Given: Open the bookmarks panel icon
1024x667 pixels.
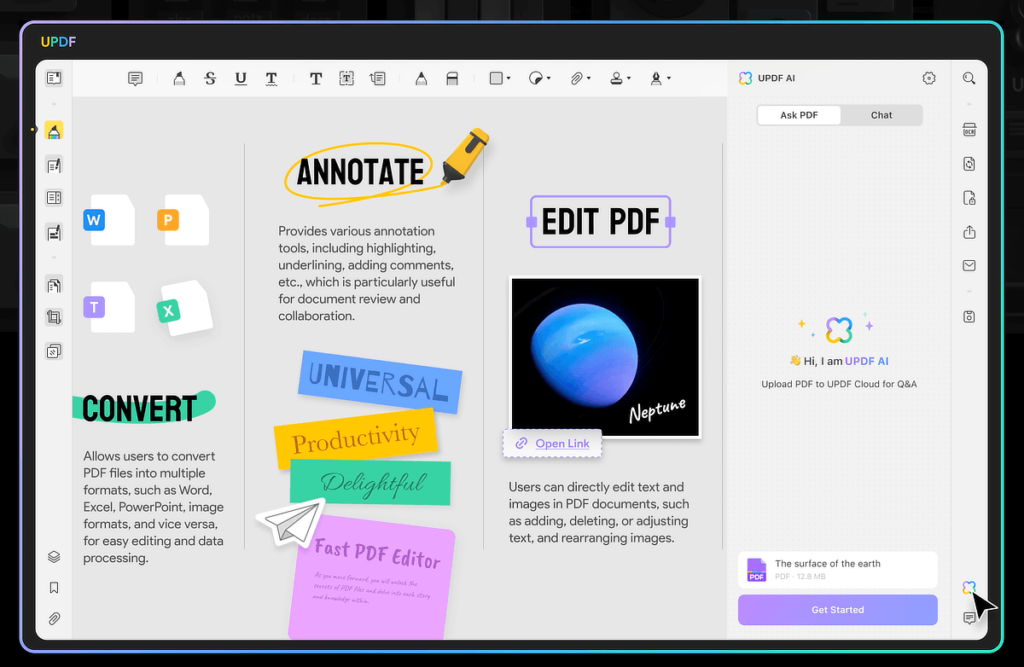Looking at the screenshot, I should (54, 588).
